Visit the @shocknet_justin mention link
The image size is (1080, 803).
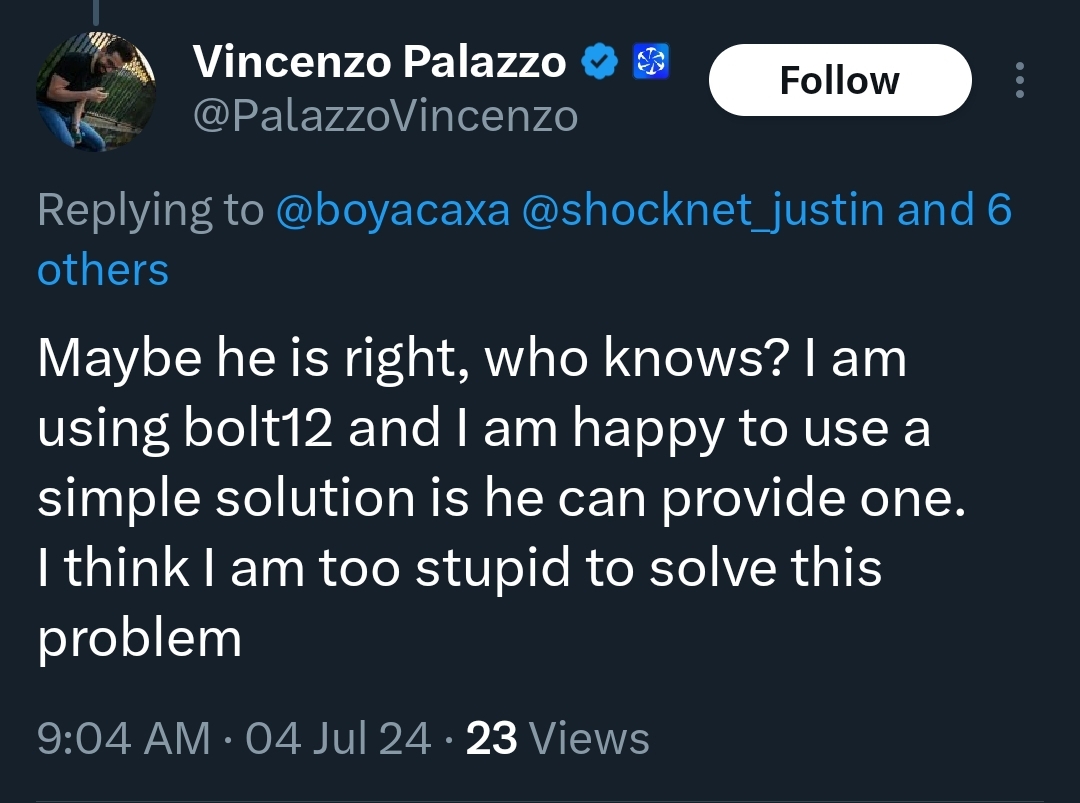click(x=704, y=211)
